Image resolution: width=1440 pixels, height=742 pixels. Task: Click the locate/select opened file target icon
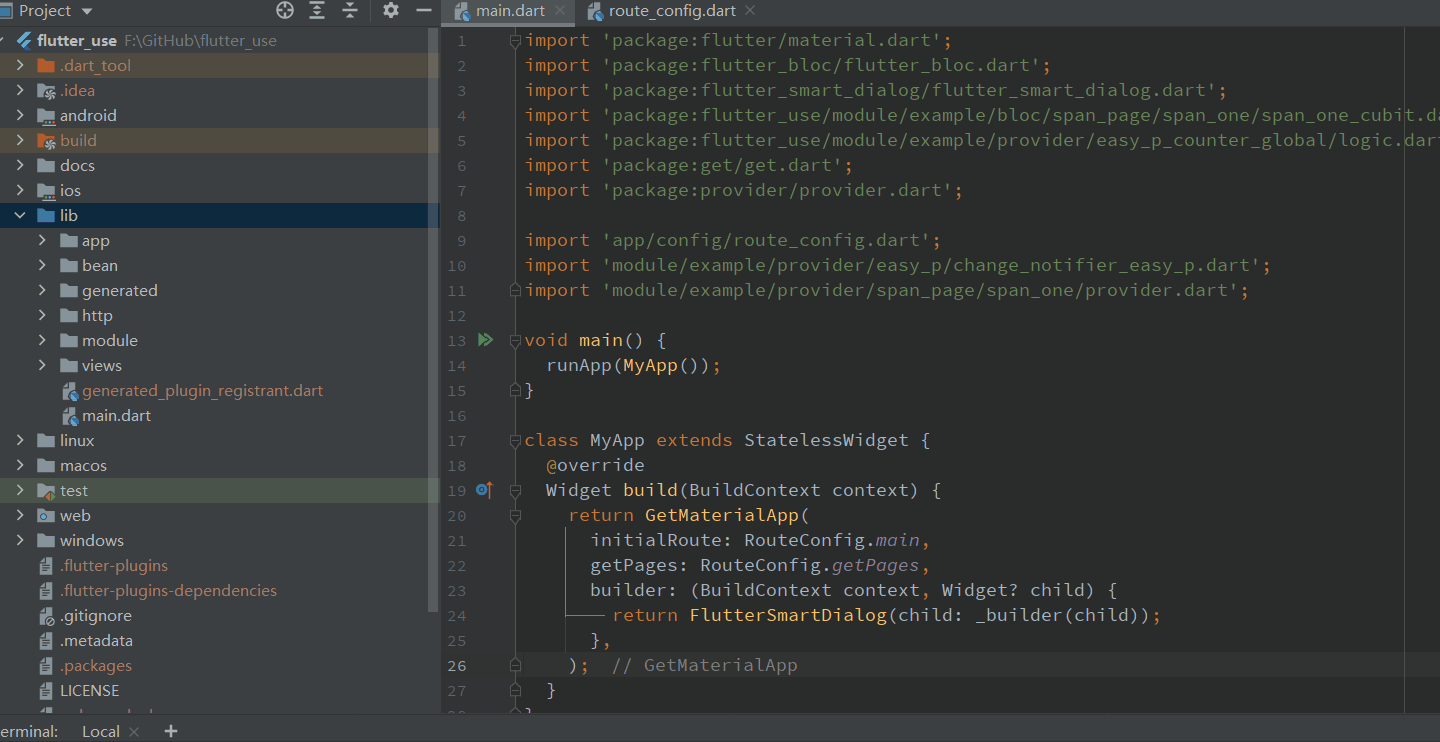point(286,11)
